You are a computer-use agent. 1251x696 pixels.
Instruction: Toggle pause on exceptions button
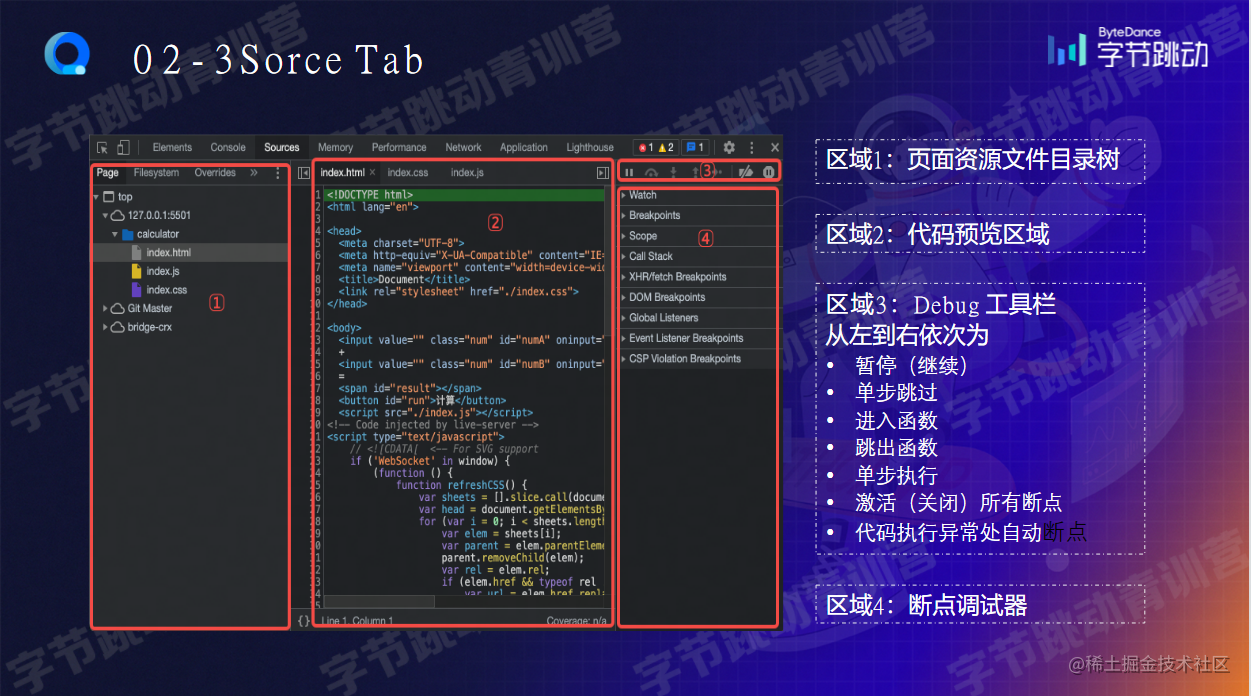pyautogui.click(x=768, y=172)
